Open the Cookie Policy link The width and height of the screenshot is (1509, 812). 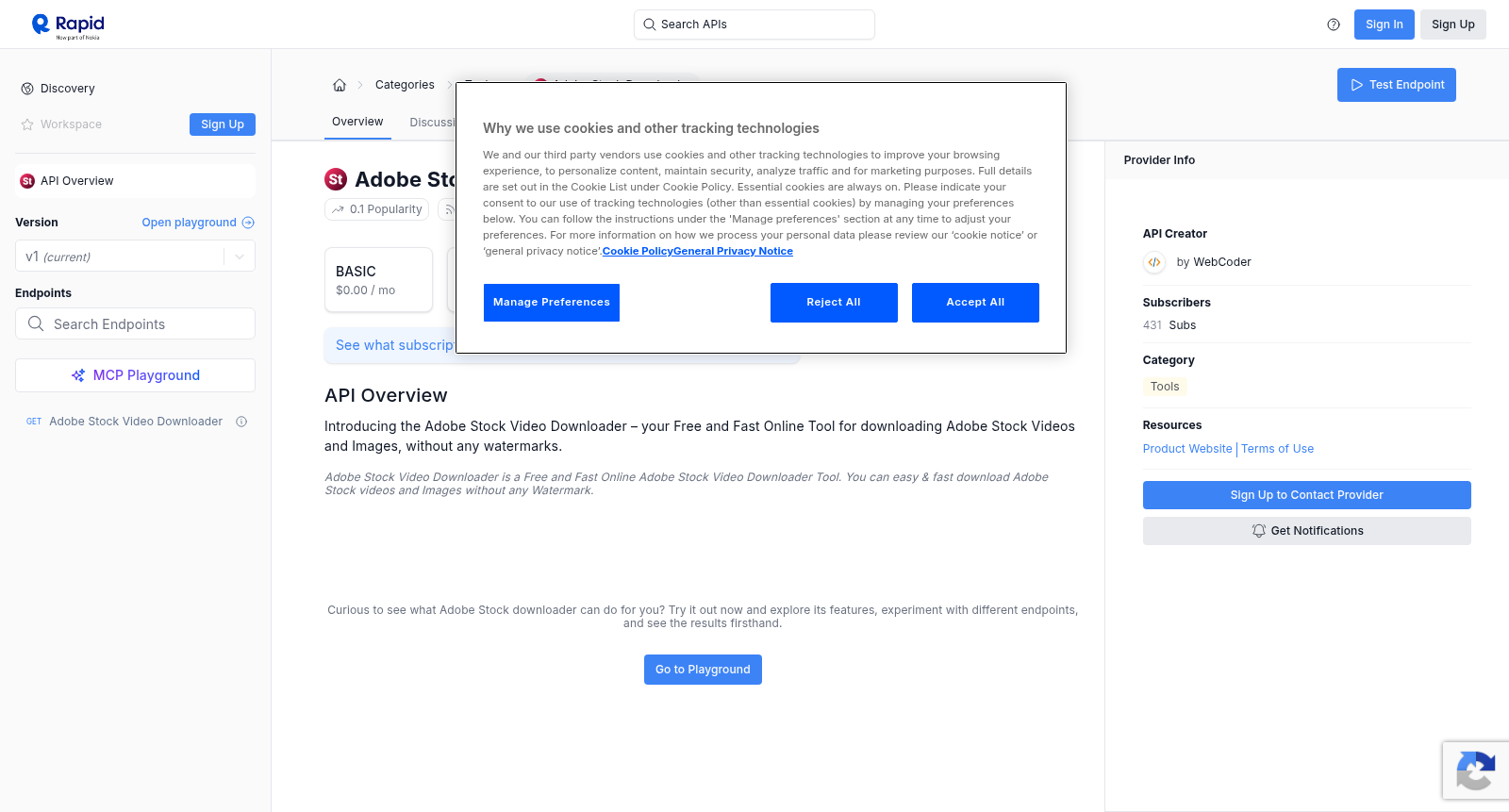[638, 251]
